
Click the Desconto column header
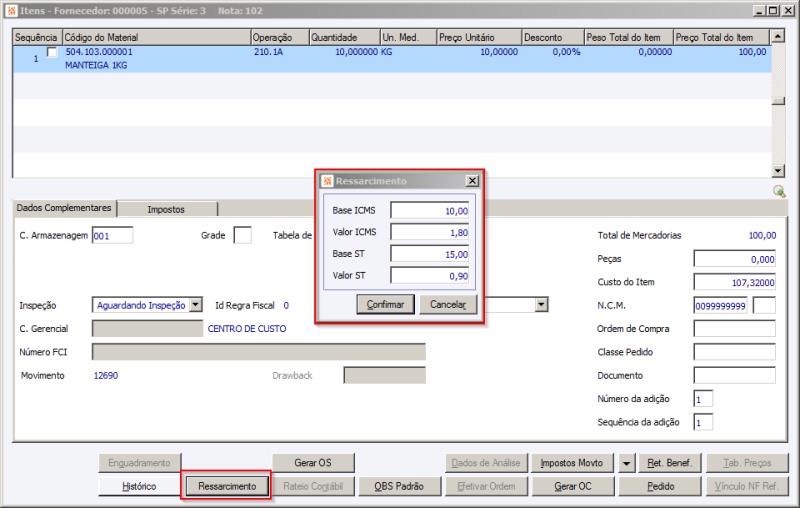(x=553, y=37)
